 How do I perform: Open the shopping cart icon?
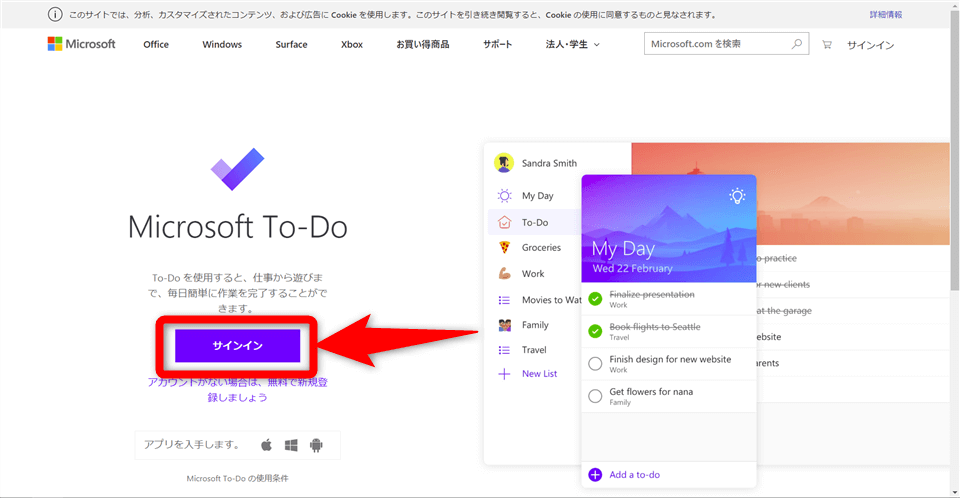826,45
